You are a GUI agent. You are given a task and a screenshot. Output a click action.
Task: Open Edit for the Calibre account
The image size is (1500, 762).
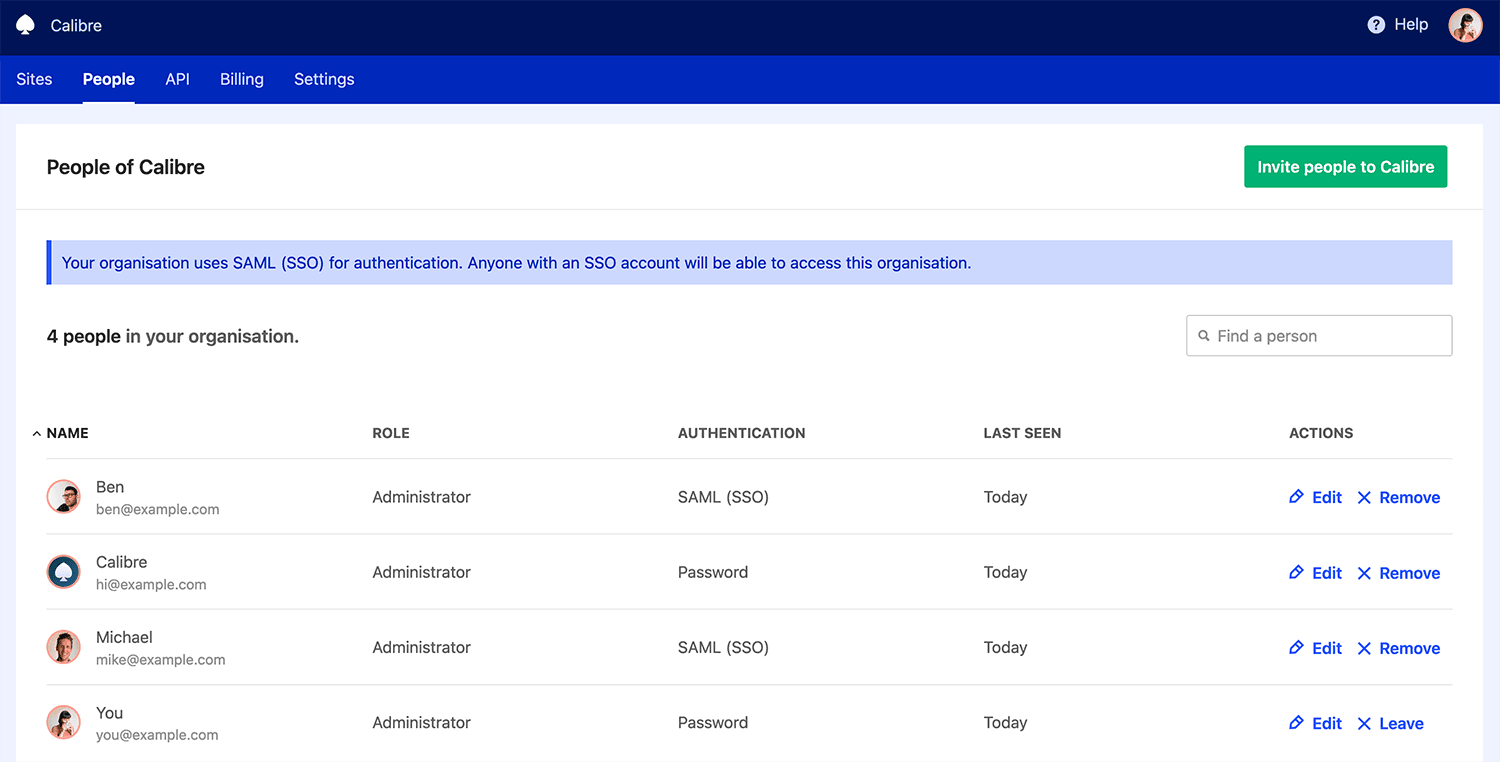coord(1326,572)
